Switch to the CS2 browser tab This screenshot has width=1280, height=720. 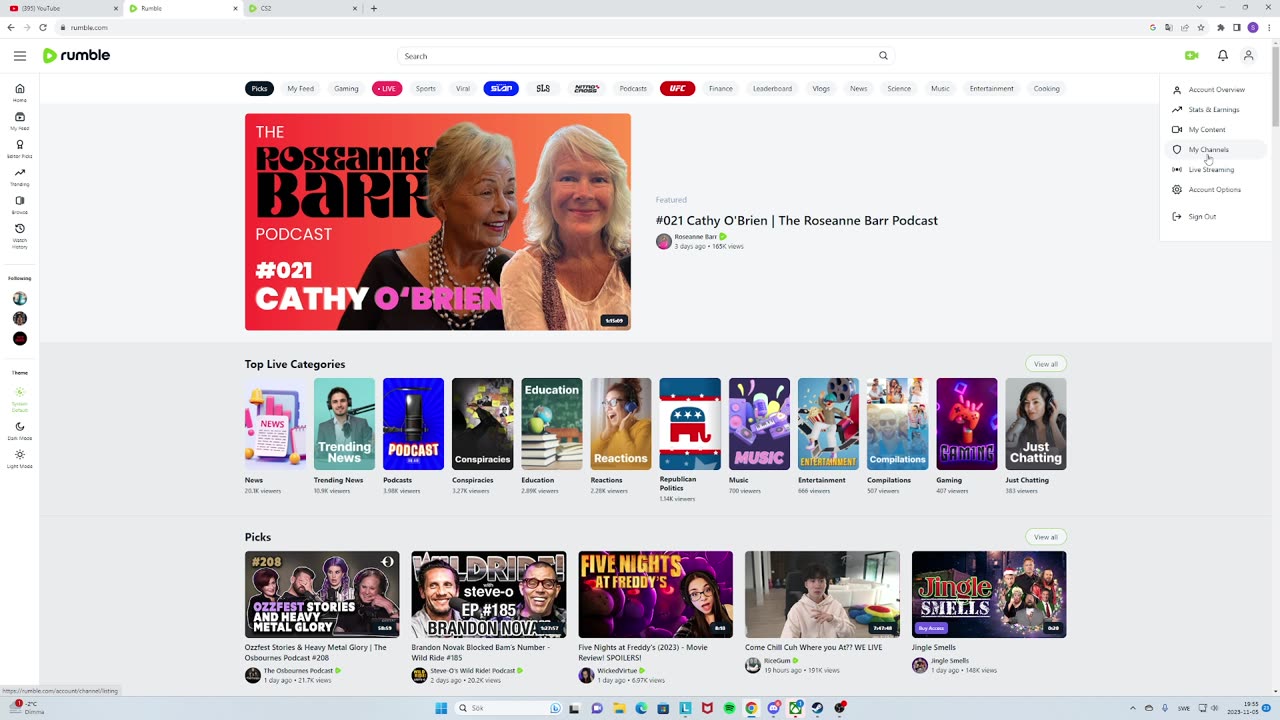(x=302, y=8)
